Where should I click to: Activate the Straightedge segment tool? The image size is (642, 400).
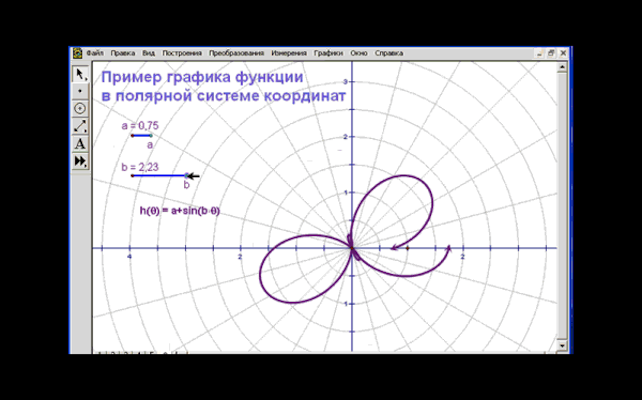[80, 126]
